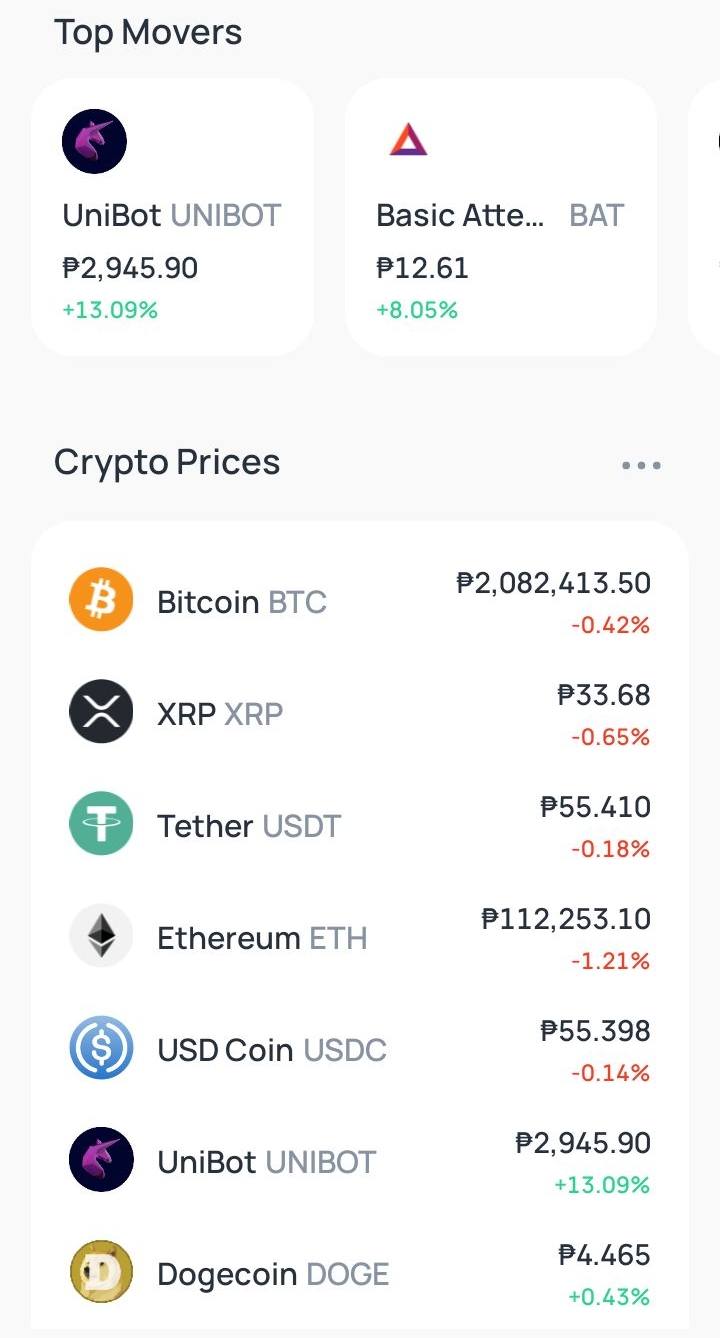The height and width of the screenshot is (1338, 720).
Task: Tap the UniBot unicorn icon in Crypto Prices
Action: coord(101,1160)
